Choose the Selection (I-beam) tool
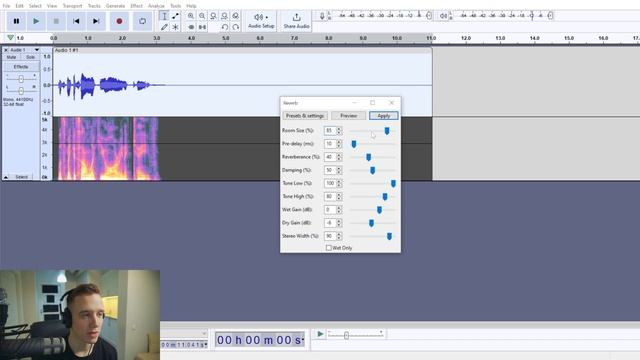Viewport: 640px width, 360px height. click(x=164, y=16)
